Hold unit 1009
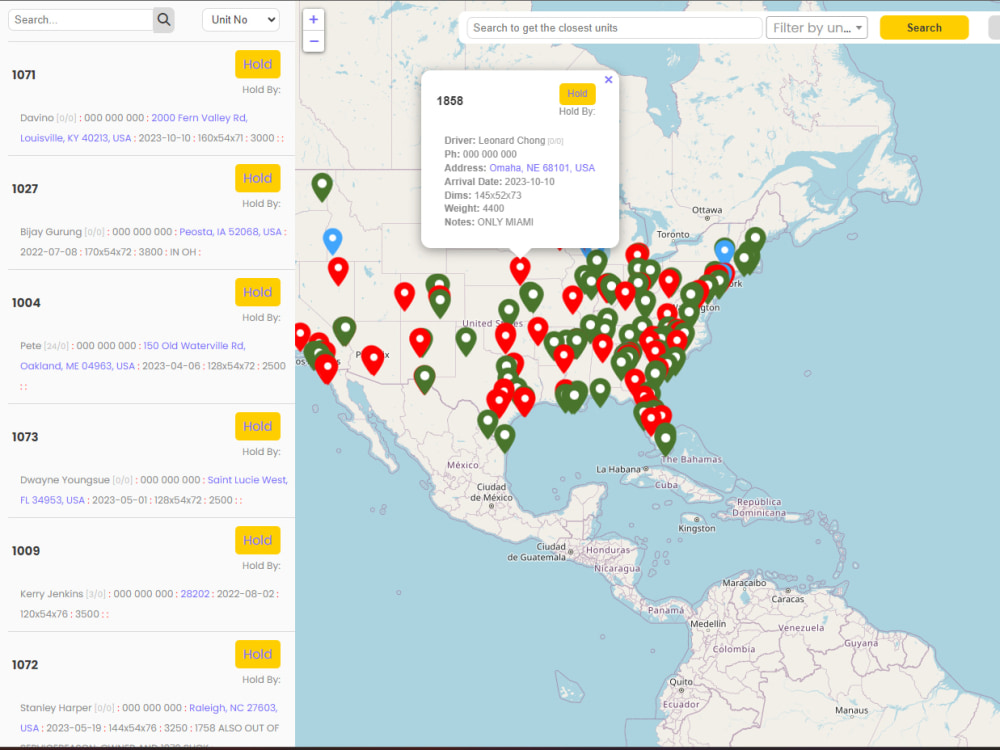Viewport: 1000px width, 750px height. [x=258, y=540]
